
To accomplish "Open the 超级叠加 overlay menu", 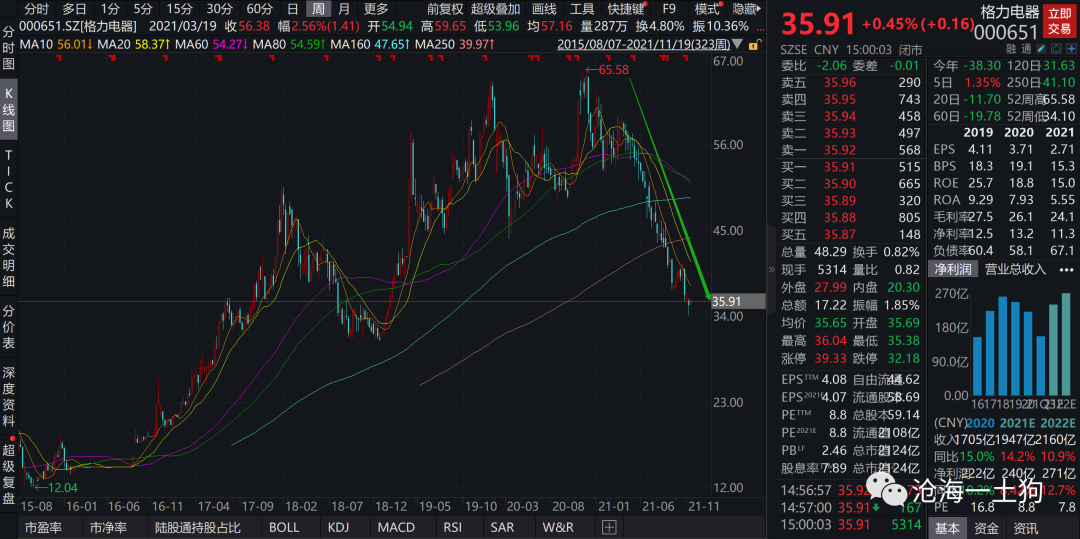I will (496, 9).
